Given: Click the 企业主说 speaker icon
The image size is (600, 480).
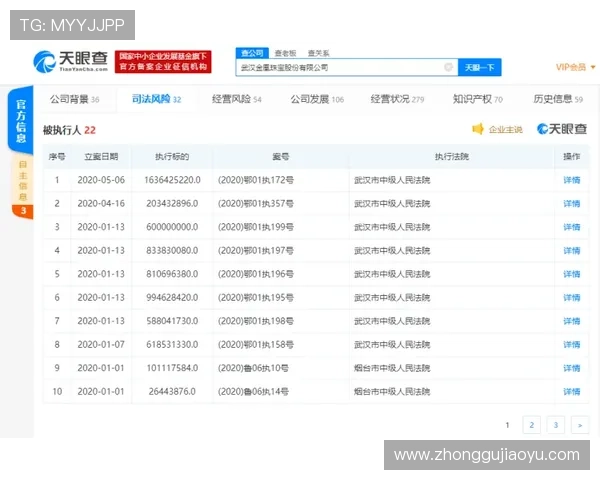Looking at the screenshot, I should click(478, 129).
